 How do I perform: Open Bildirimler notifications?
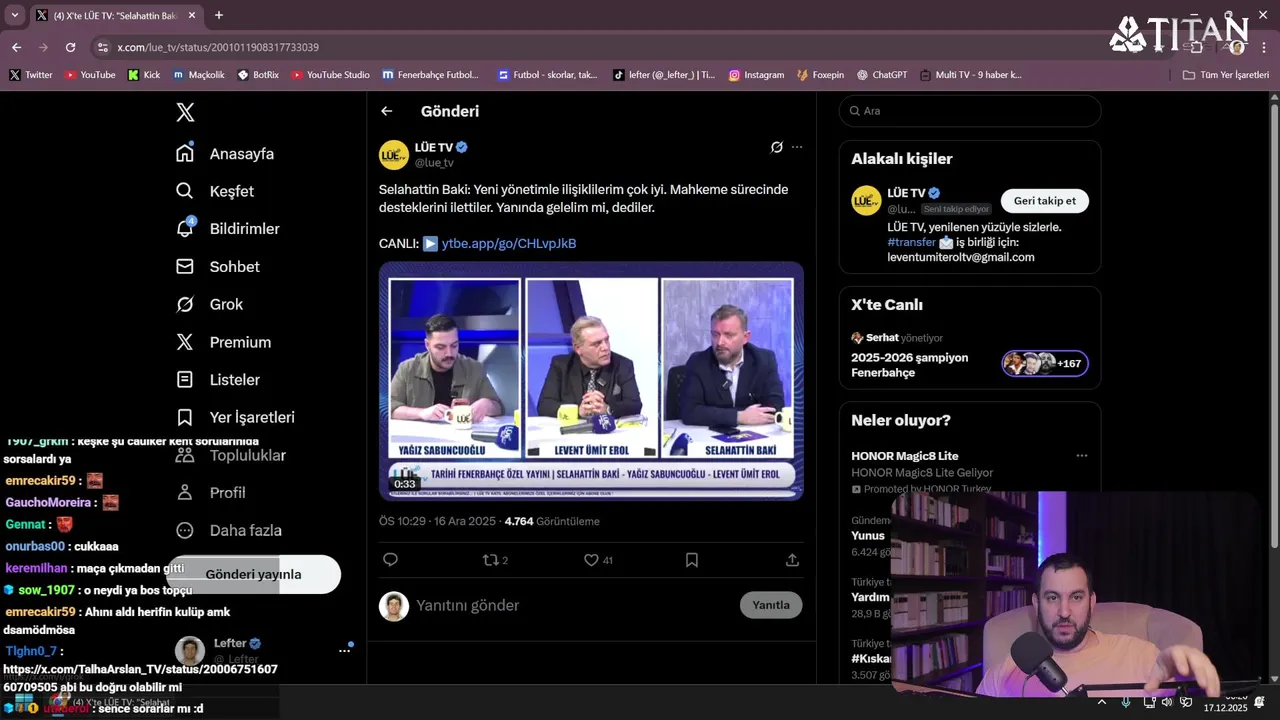click(x=228, y=229)
